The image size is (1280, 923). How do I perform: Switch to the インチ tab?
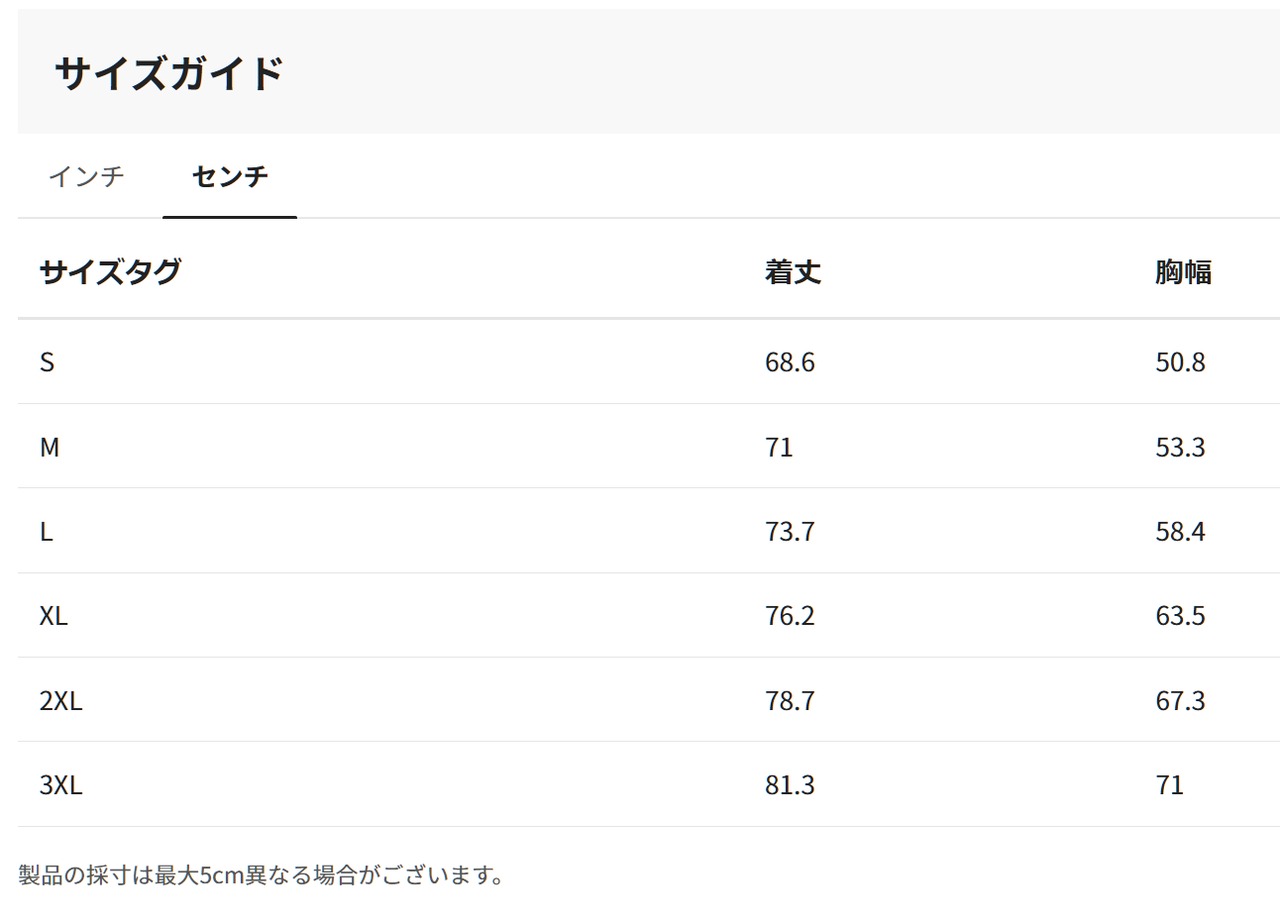coord(87,177)
